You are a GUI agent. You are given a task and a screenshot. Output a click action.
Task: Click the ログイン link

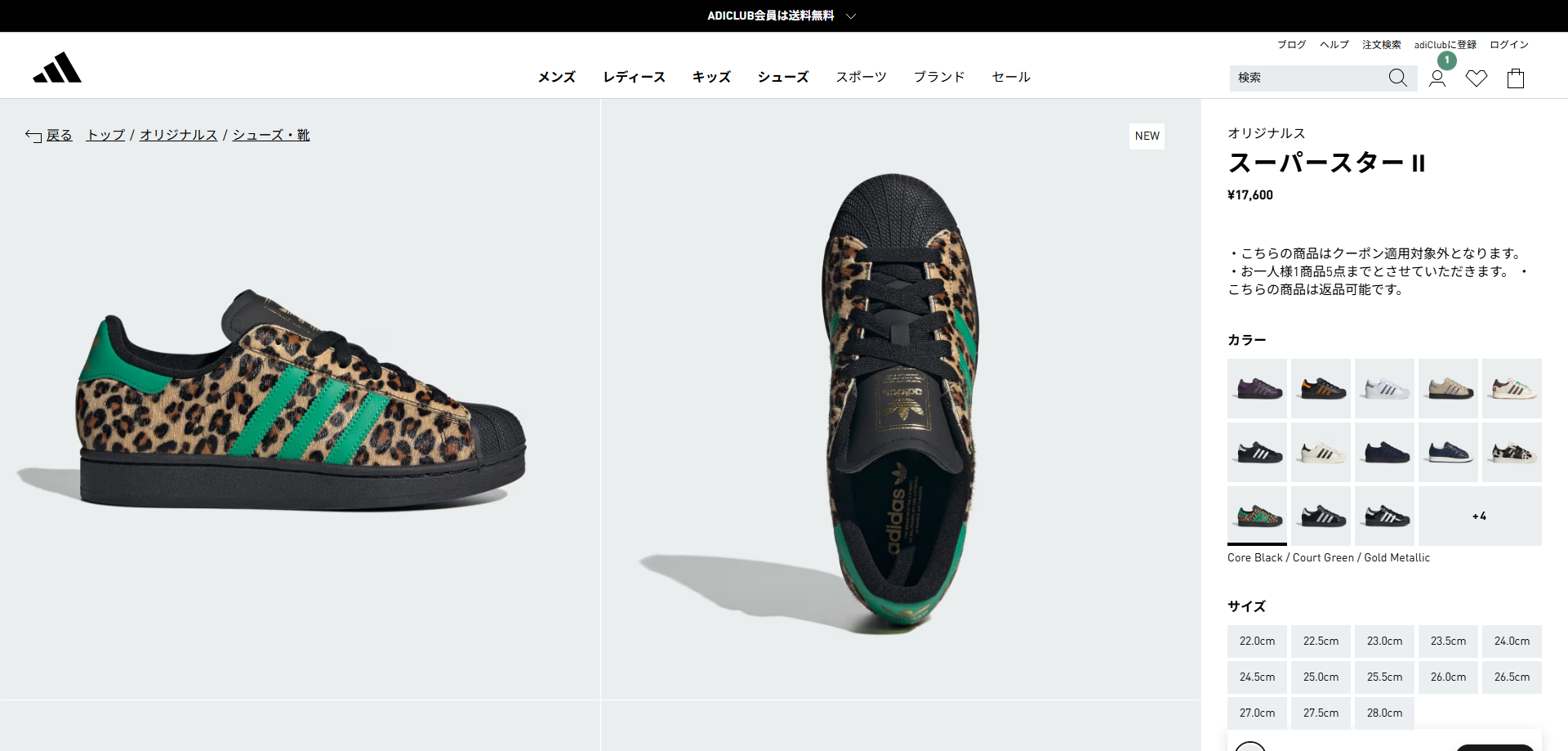[1509, 45]
